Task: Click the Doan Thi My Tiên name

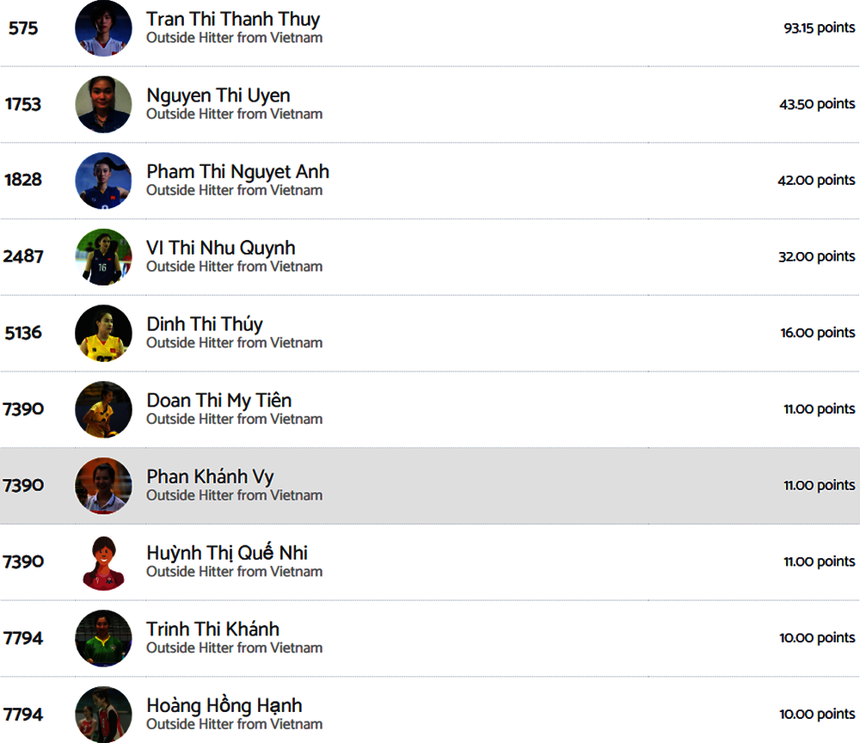Action: click(x=219, y=400)
